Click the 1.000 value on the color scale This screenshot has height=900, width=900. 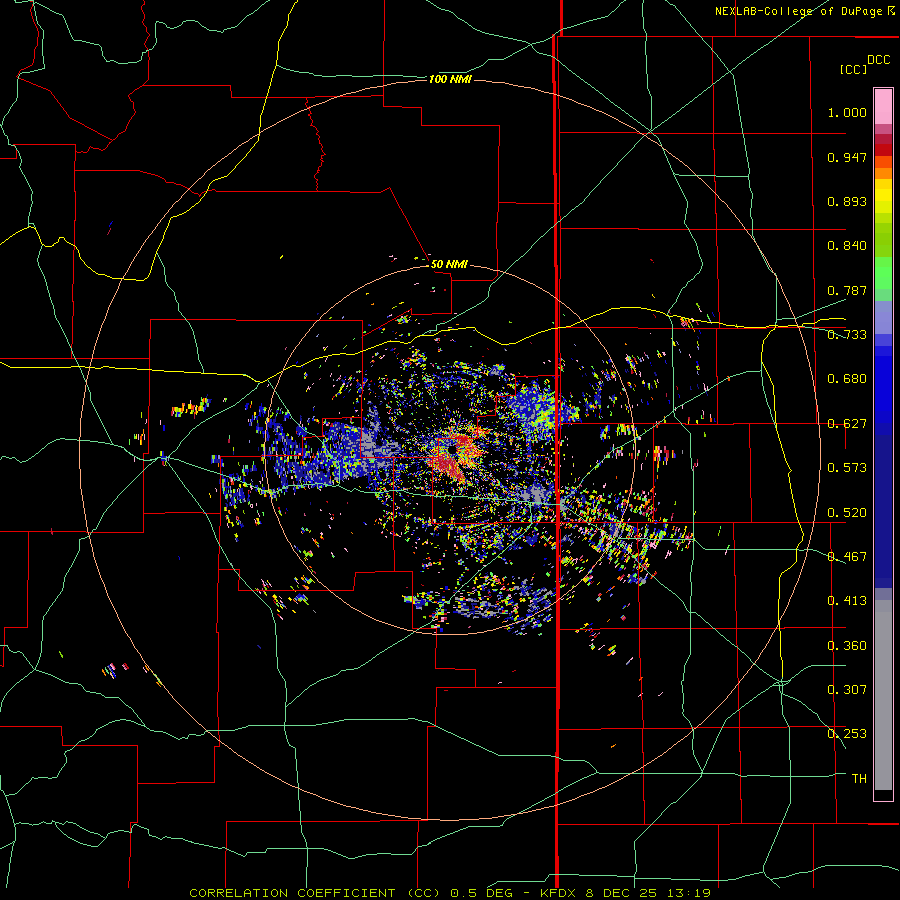pyautogui.click(x=847, y=112)
